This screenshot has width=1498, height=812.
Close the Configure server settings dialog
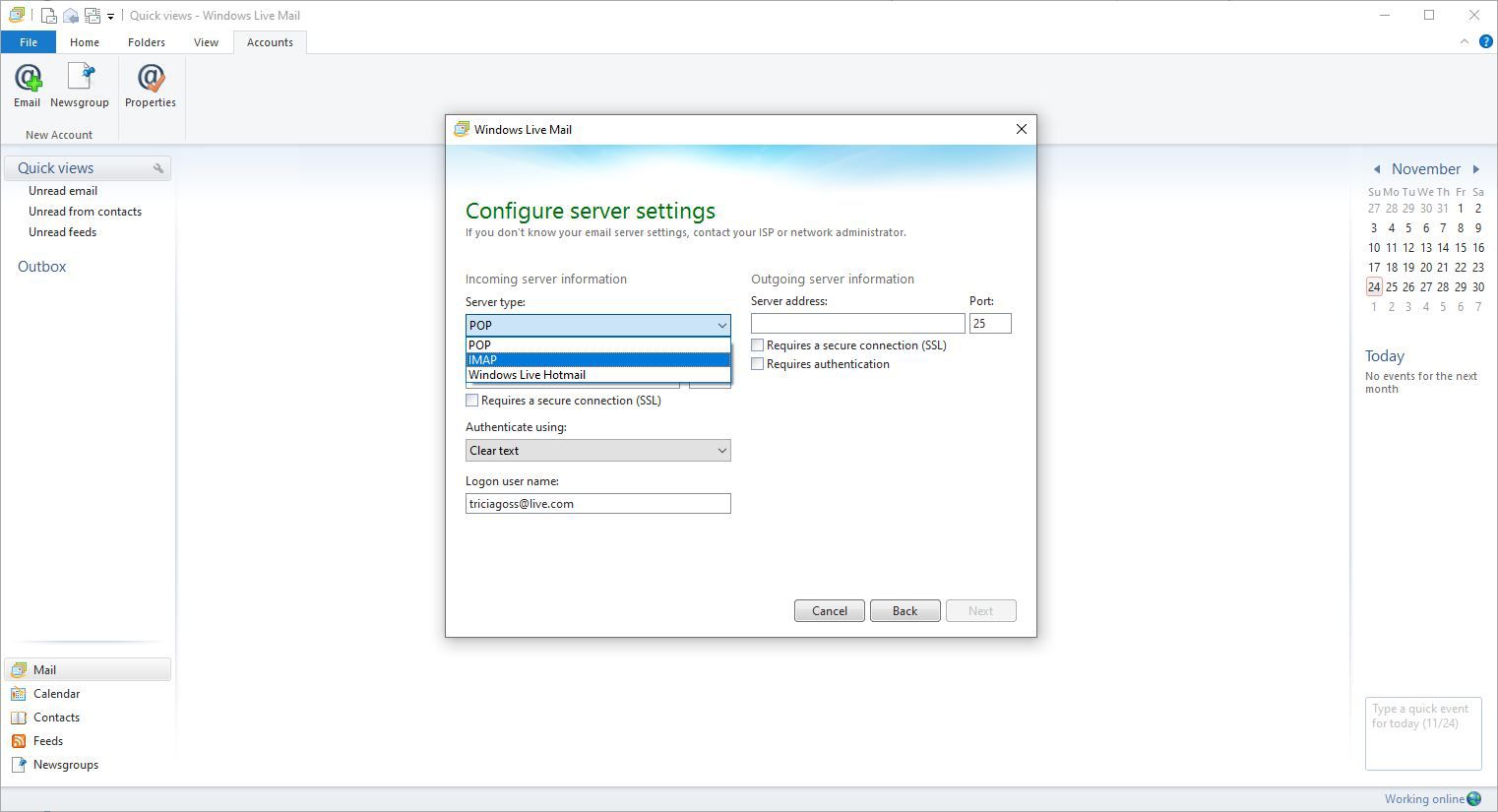coord(1021,129)
